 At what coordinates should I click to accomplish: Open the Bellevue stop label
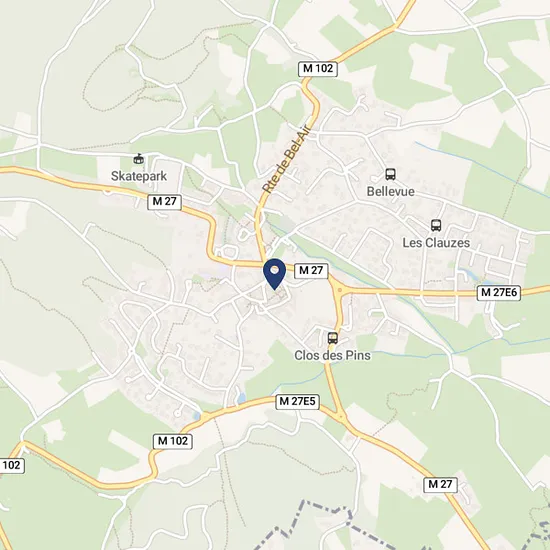coord(390,192)
